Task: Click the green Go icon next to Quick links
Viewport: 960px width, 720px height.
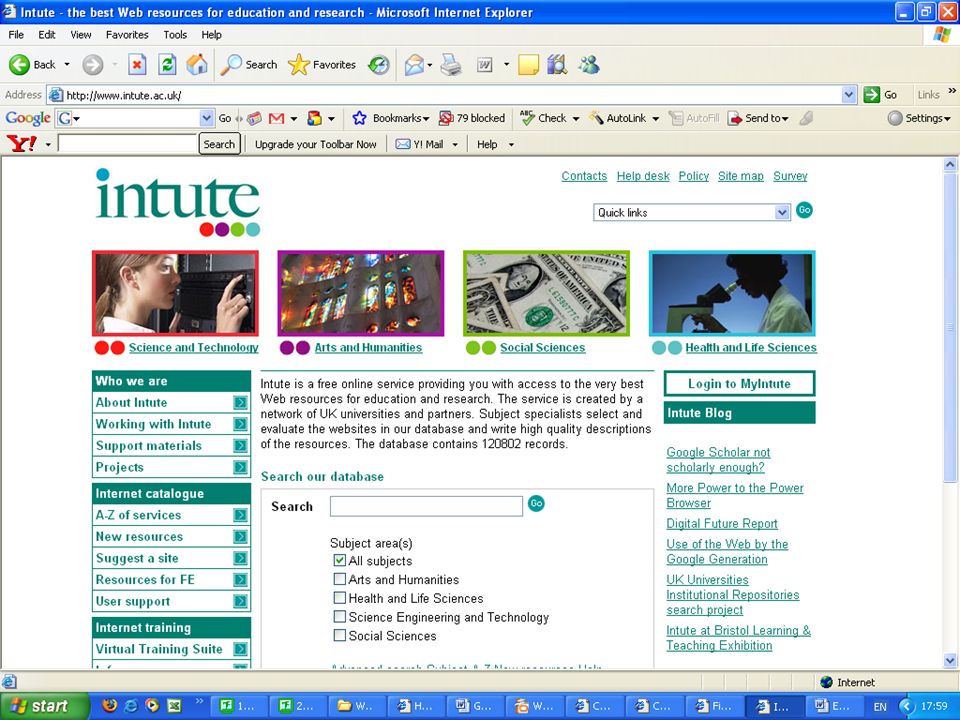Action: tap(804, 210)
